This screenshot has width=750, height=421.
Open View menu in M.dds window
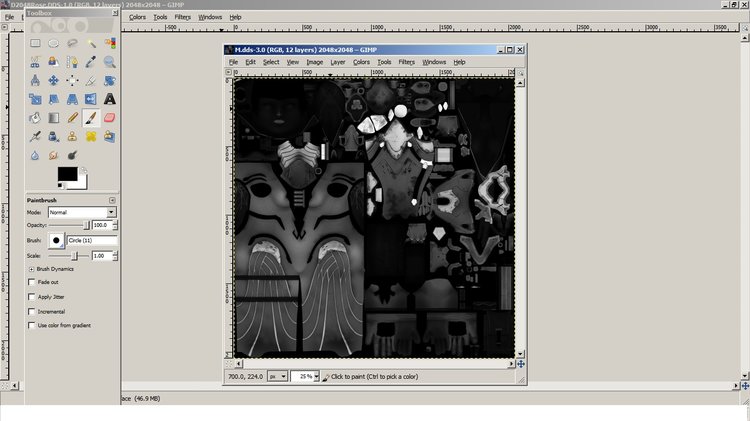[x=293, y=62]
